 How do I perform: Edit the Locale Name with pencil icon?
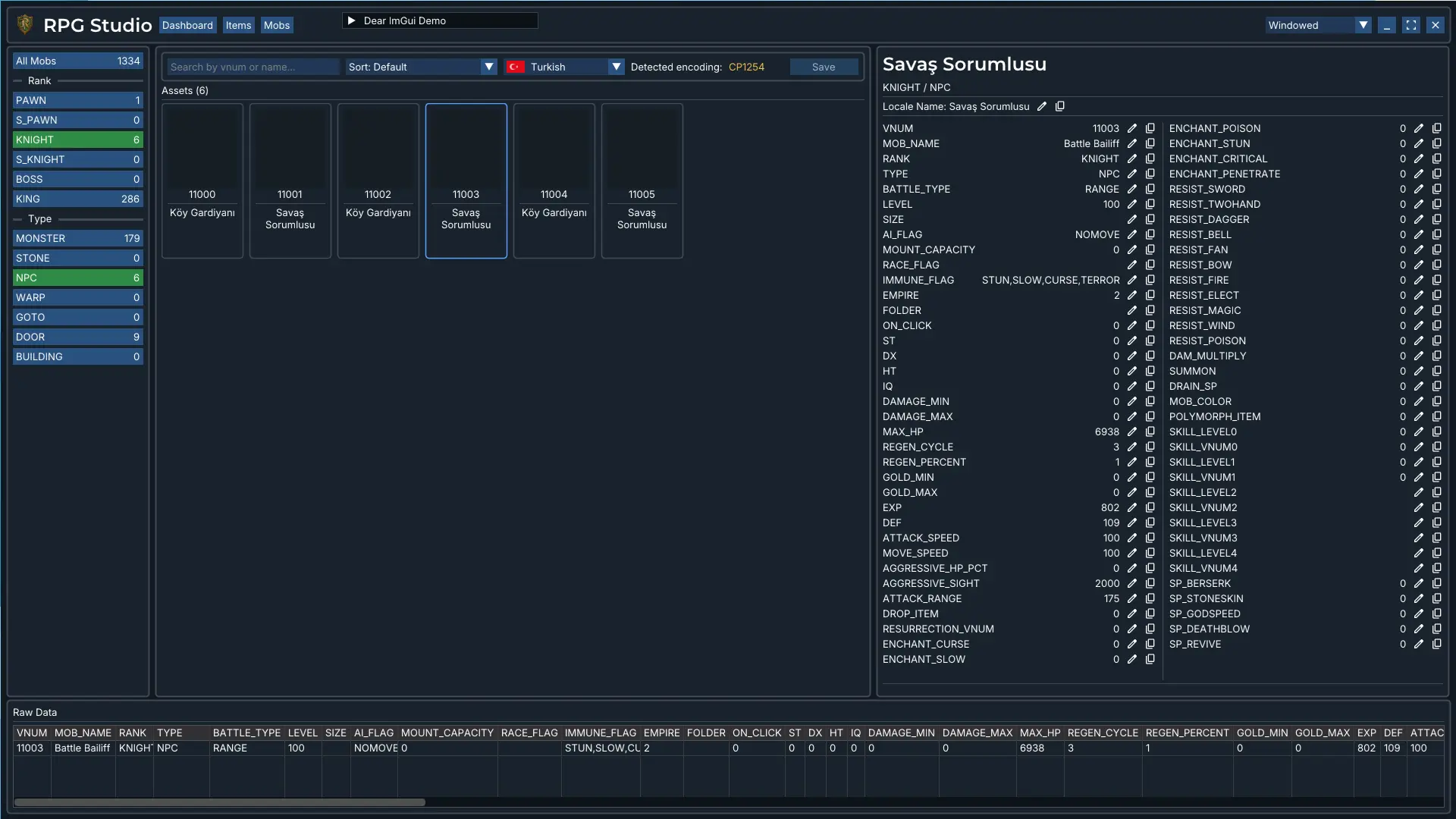(1042, 106)
